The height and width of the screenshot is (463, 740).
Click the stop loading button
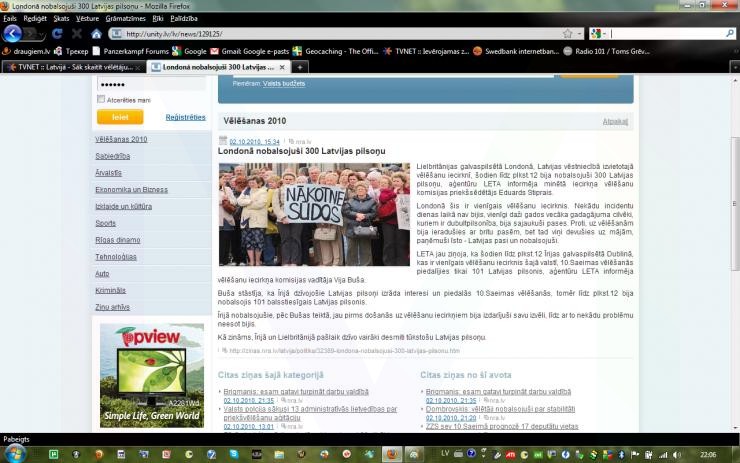point(75,33)
